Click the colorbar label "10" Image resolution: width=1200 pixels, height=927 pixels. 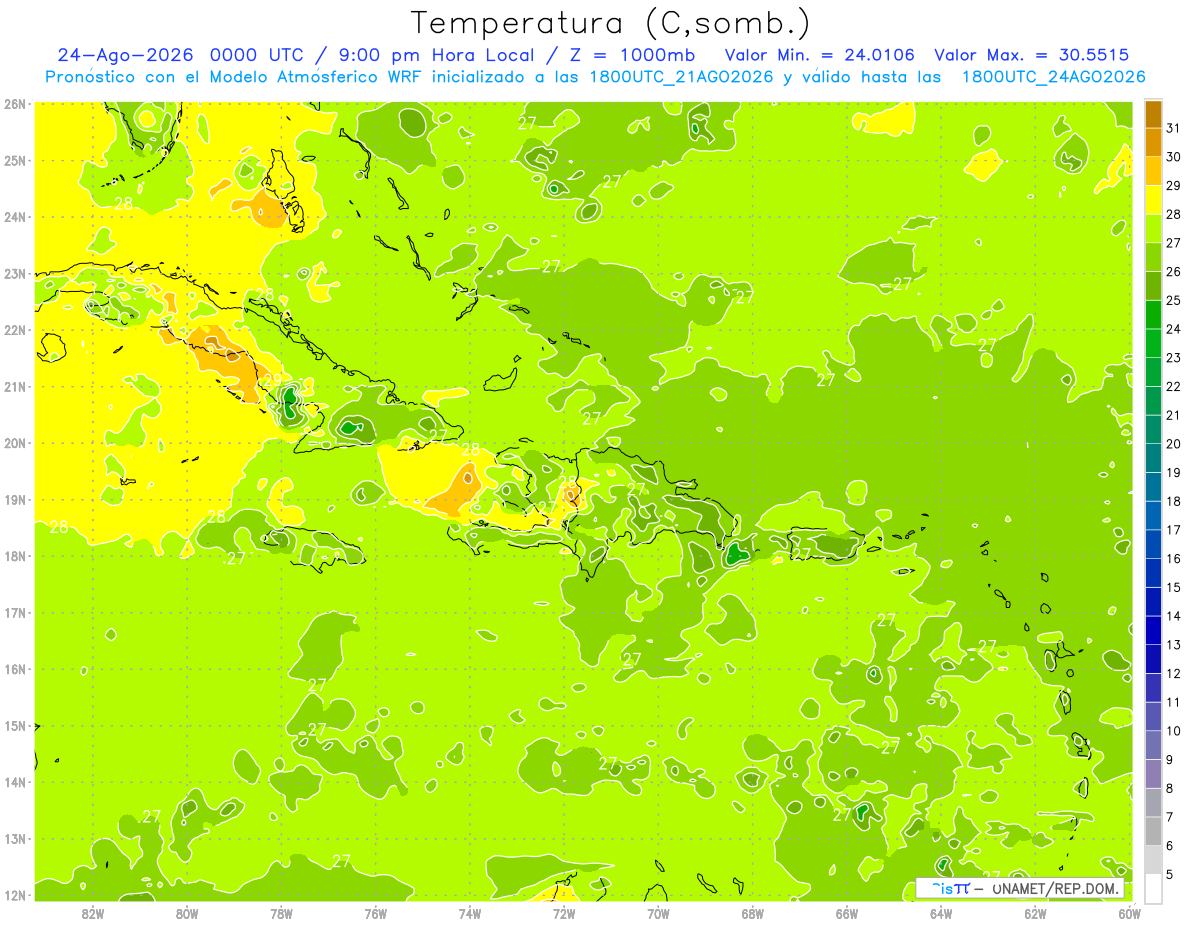tap(1174, 731)
